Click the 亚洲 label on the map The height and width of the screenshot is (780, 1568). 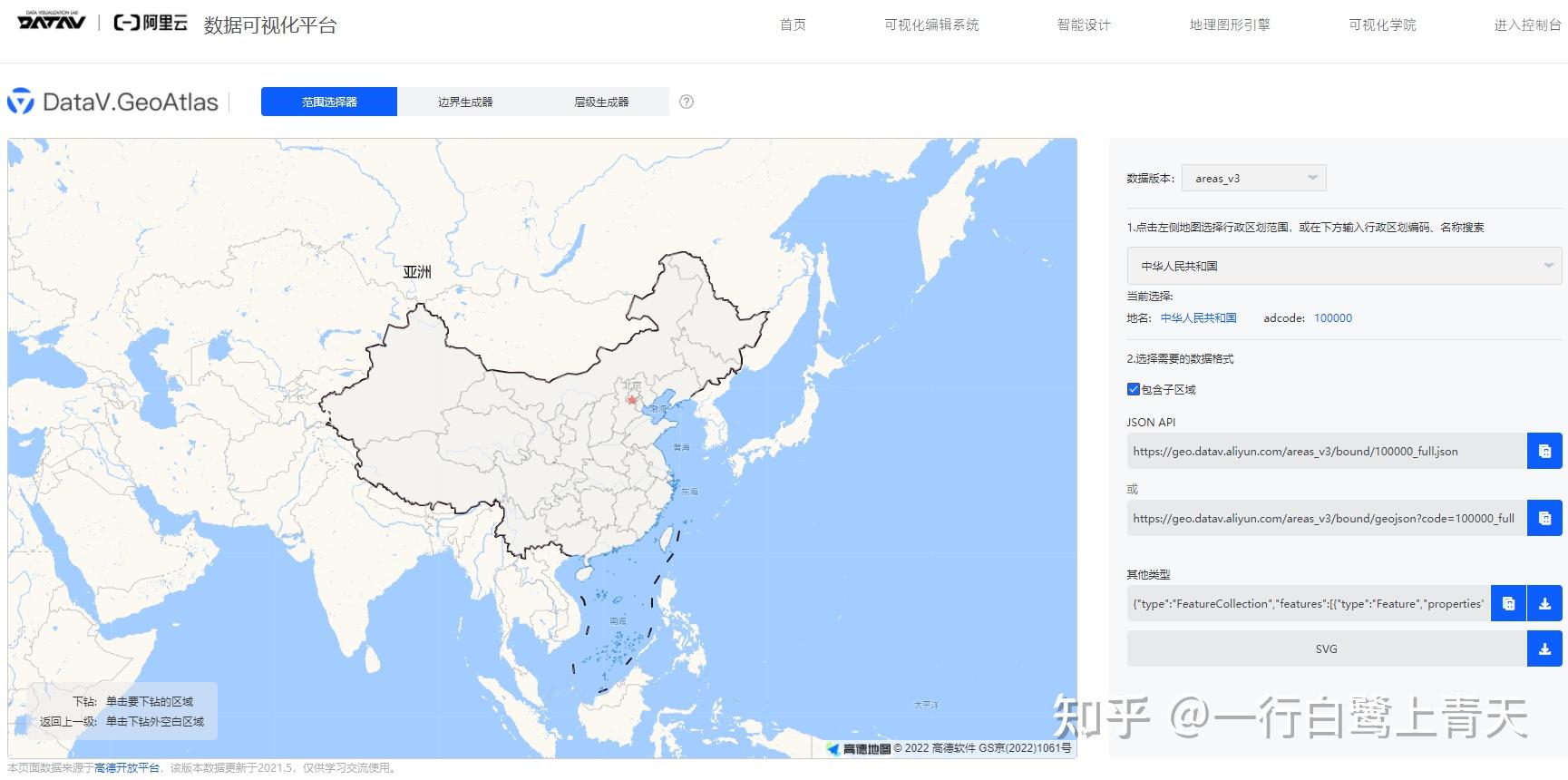(x=417, y=271)
